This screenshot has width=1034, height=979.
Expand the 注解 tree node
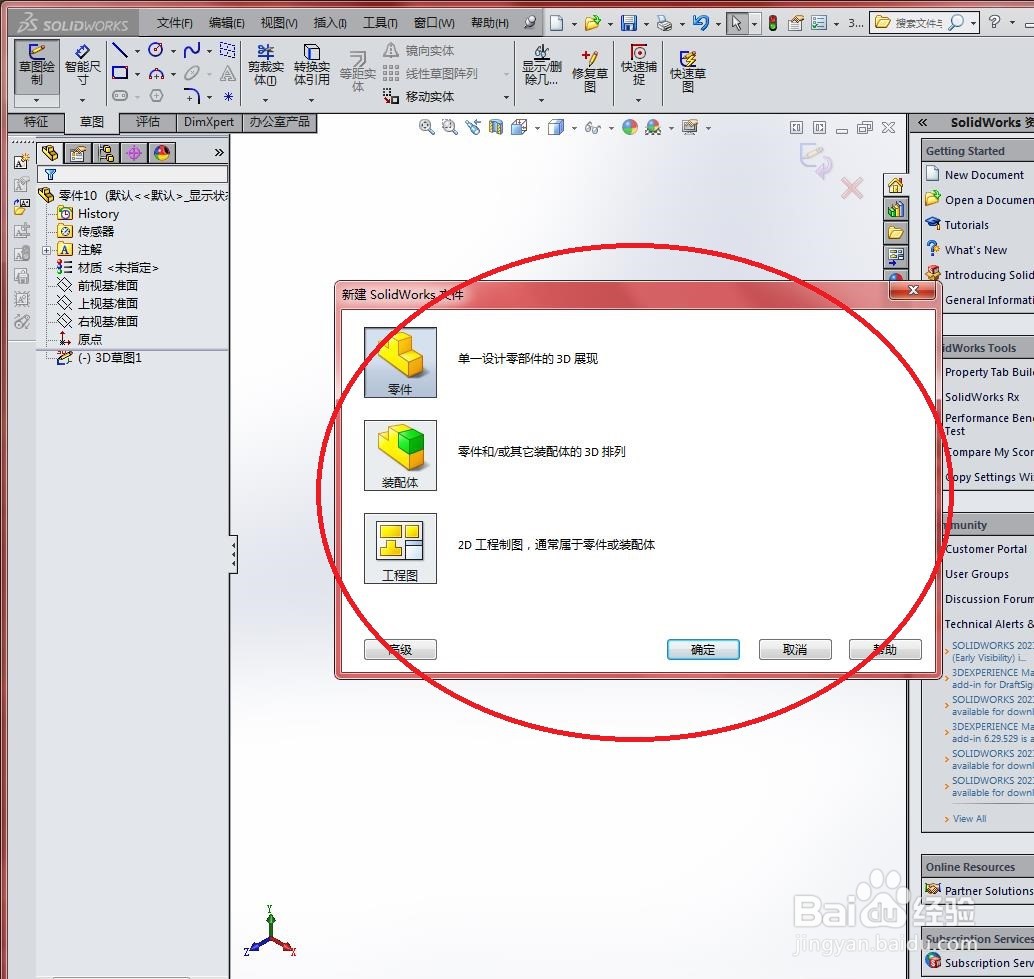(46, 250)
